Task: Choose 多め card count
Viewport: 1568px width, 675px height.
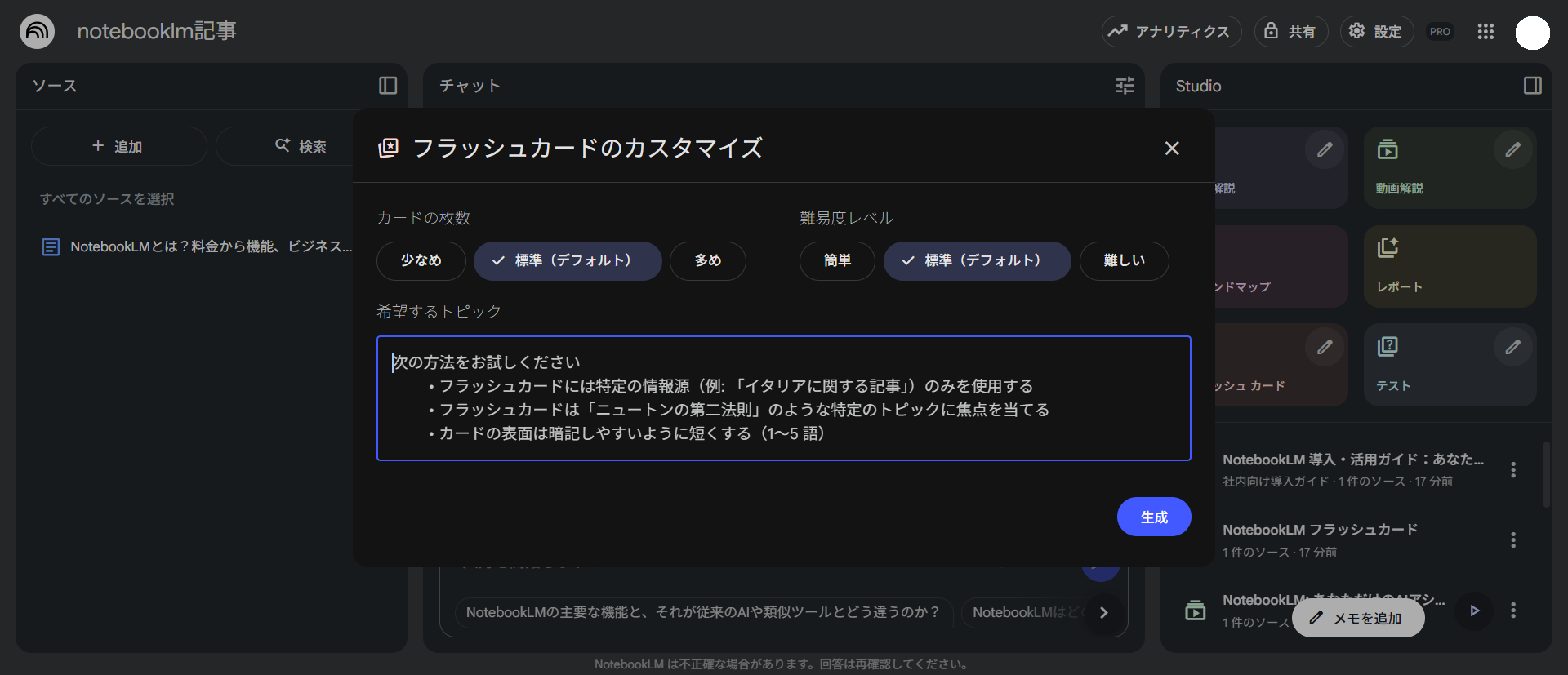Action: pyautogui.click(x=708, y=260)
